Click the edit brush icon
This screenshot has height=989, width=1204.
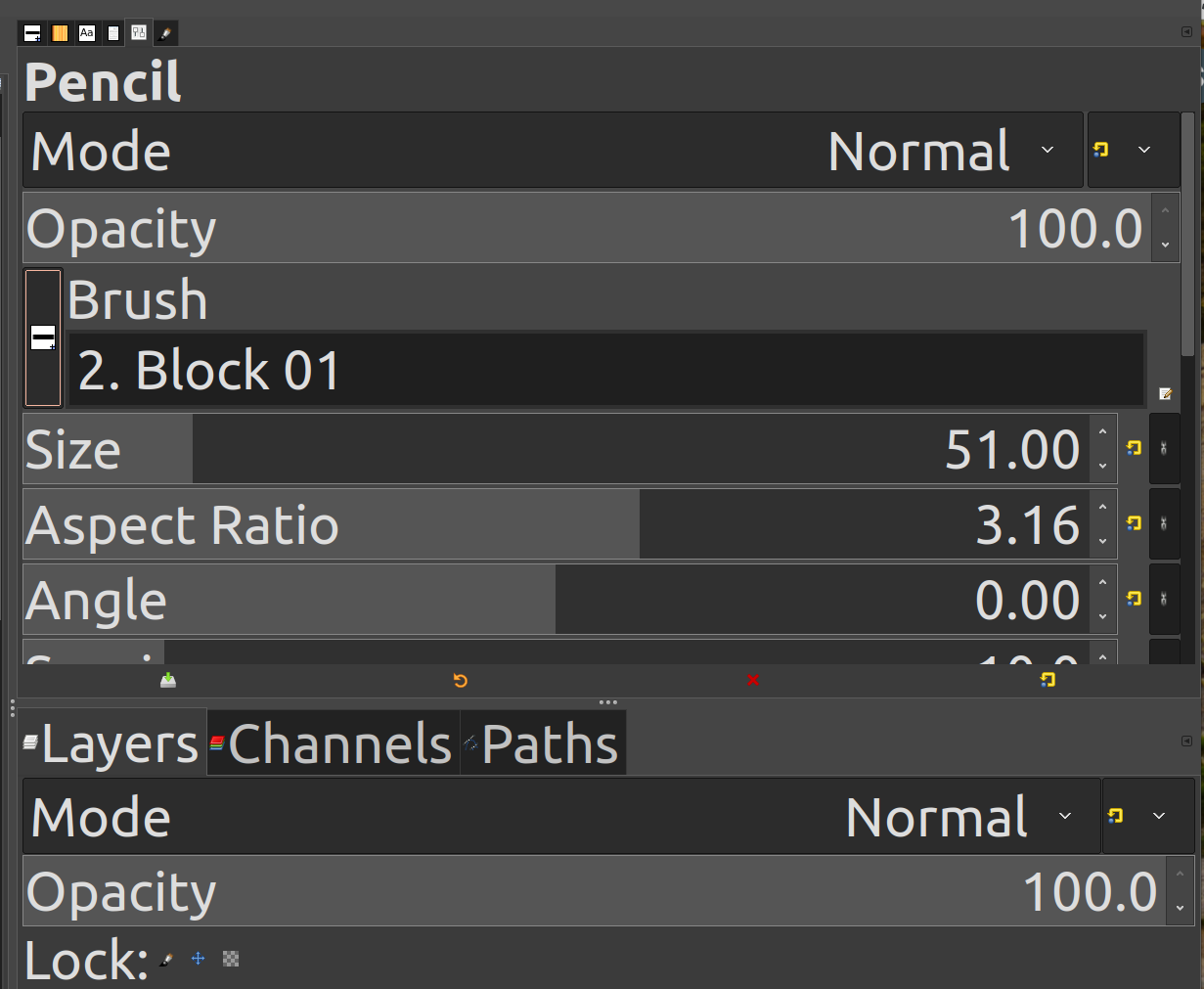[x=1165, y=393]
